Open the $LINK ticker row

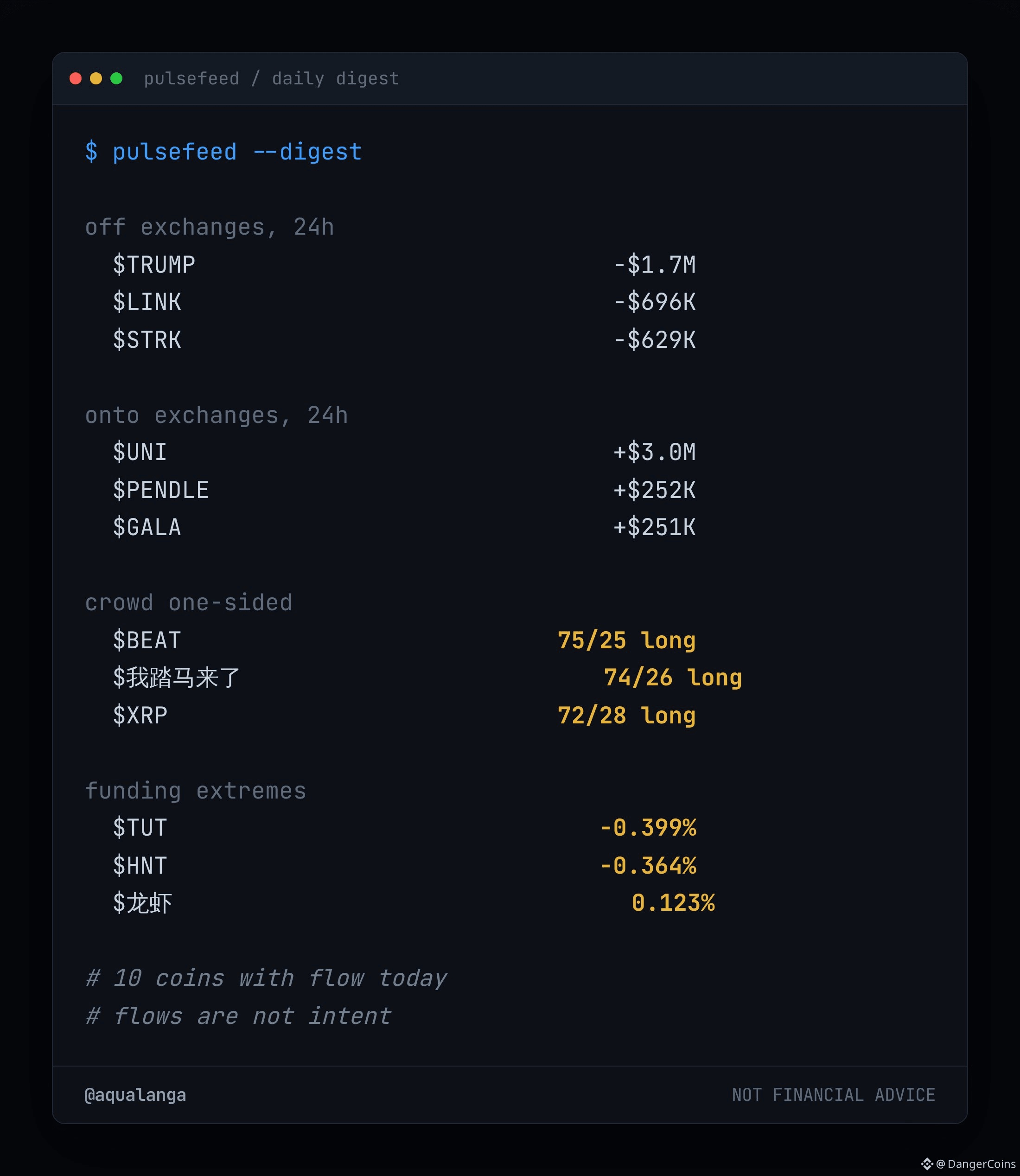click(x=404, y=302)
